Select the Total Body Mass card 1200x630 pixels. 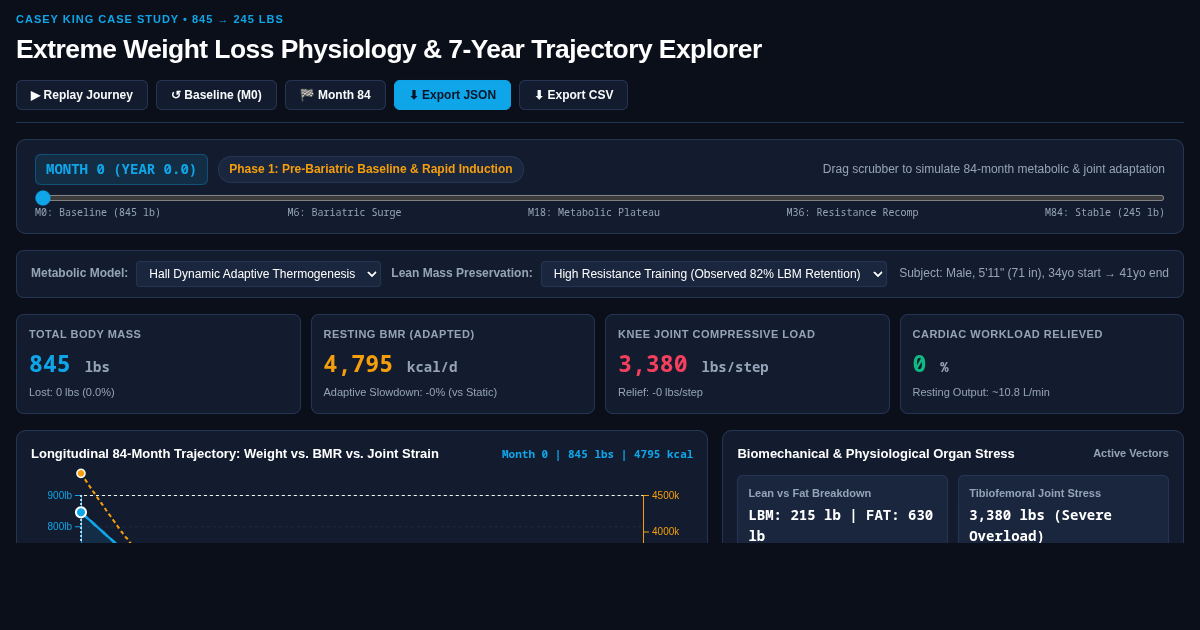[158, 364]
